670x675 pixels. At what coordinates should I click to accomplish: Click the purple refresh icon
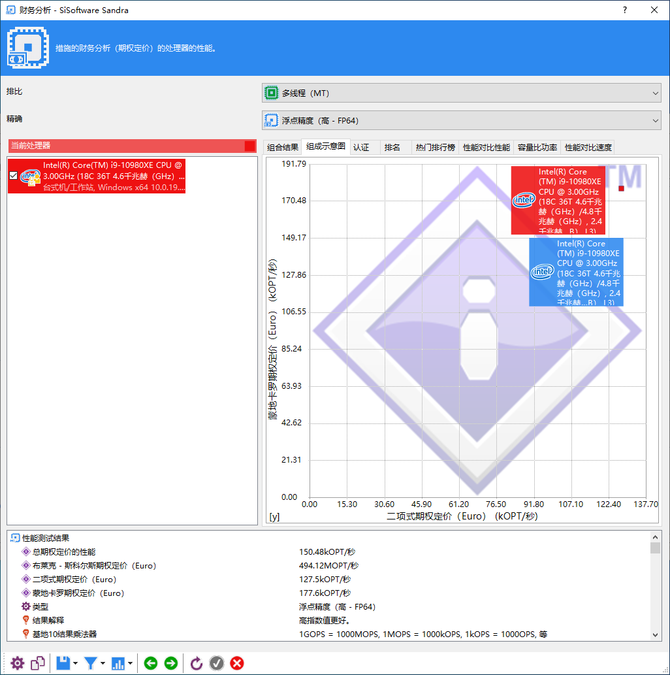196,663
